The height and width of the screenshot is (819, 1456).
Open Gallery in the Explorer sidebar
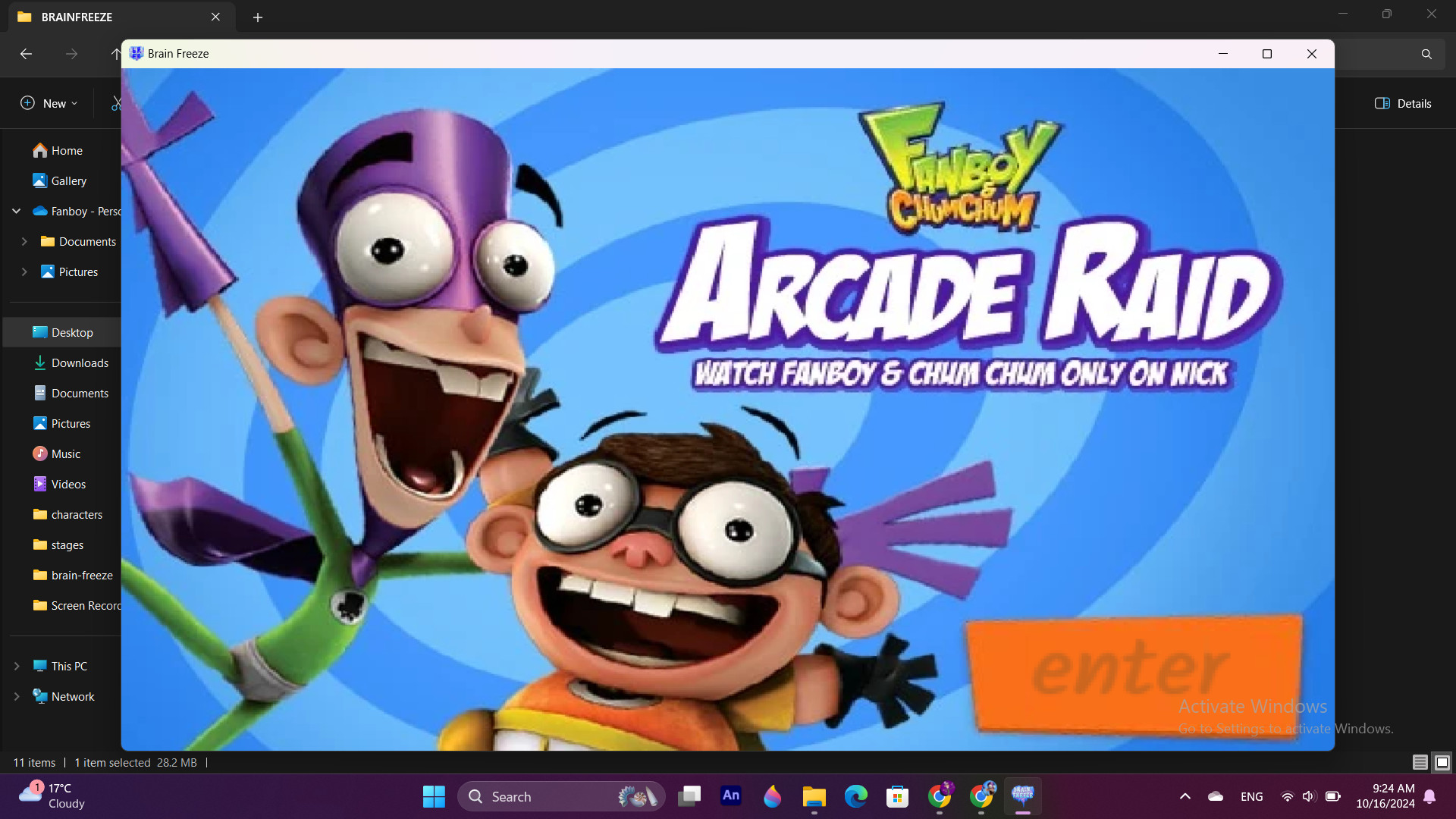tap(68, 180)
